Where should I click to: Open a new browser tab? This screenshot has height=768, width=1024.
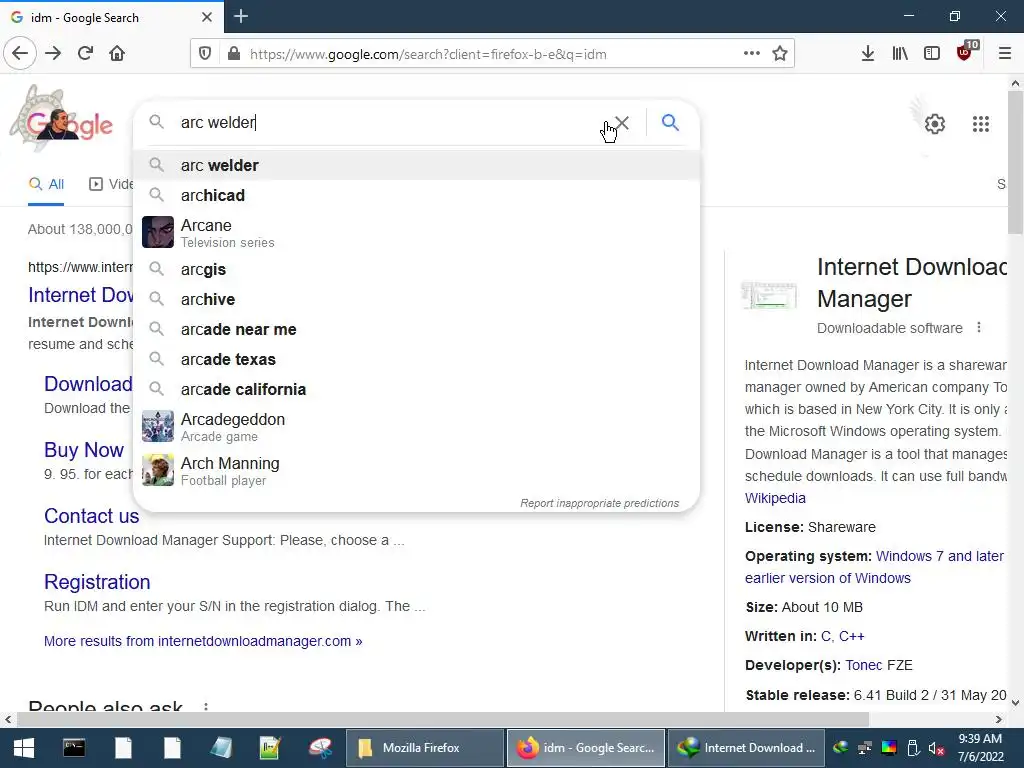pyautogui.click(x=241, y=16)
